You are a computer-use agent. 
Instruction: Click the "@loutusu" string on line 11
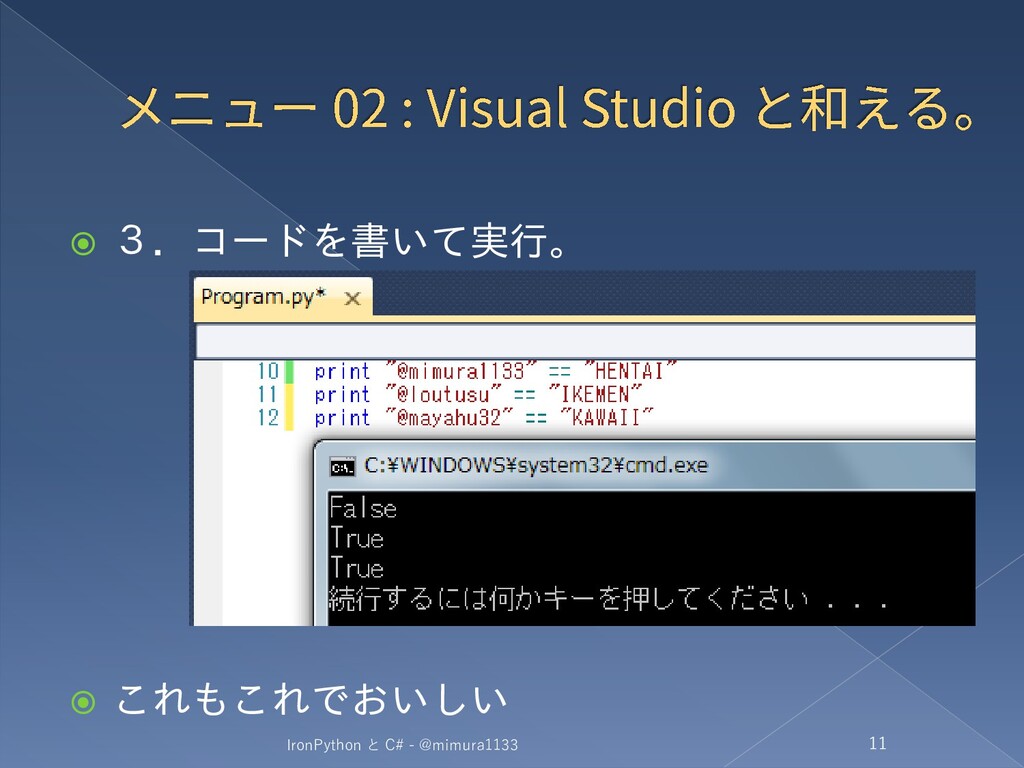click(x=443, y=394)
